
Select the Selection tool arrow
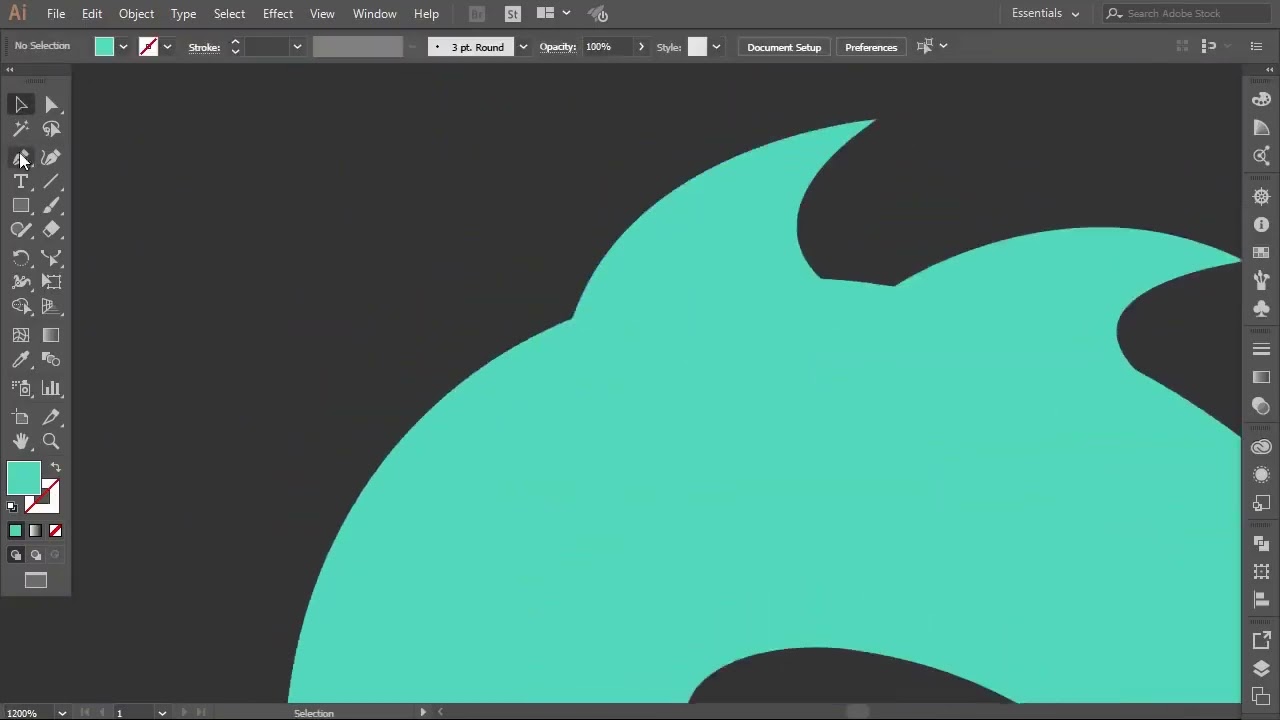click(21, 105)
